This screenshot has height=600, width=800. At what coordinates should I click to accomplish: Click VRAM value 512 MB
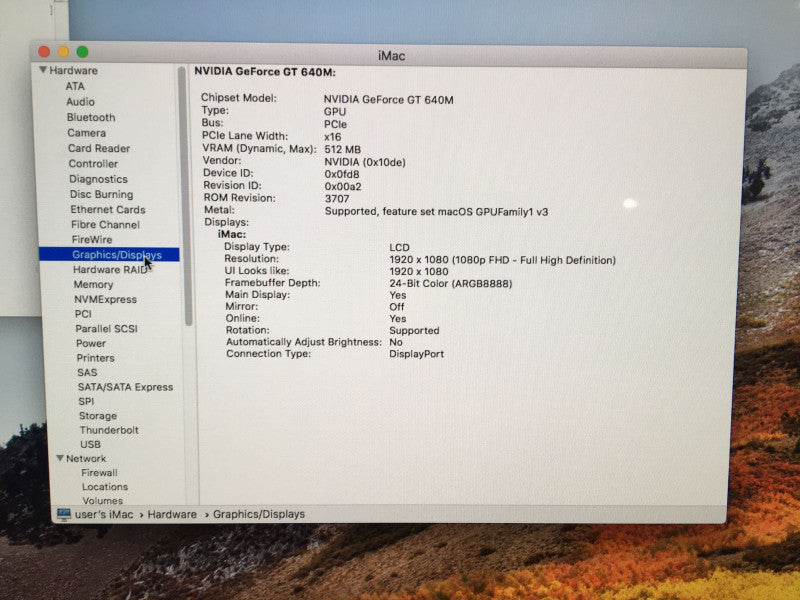342,149
